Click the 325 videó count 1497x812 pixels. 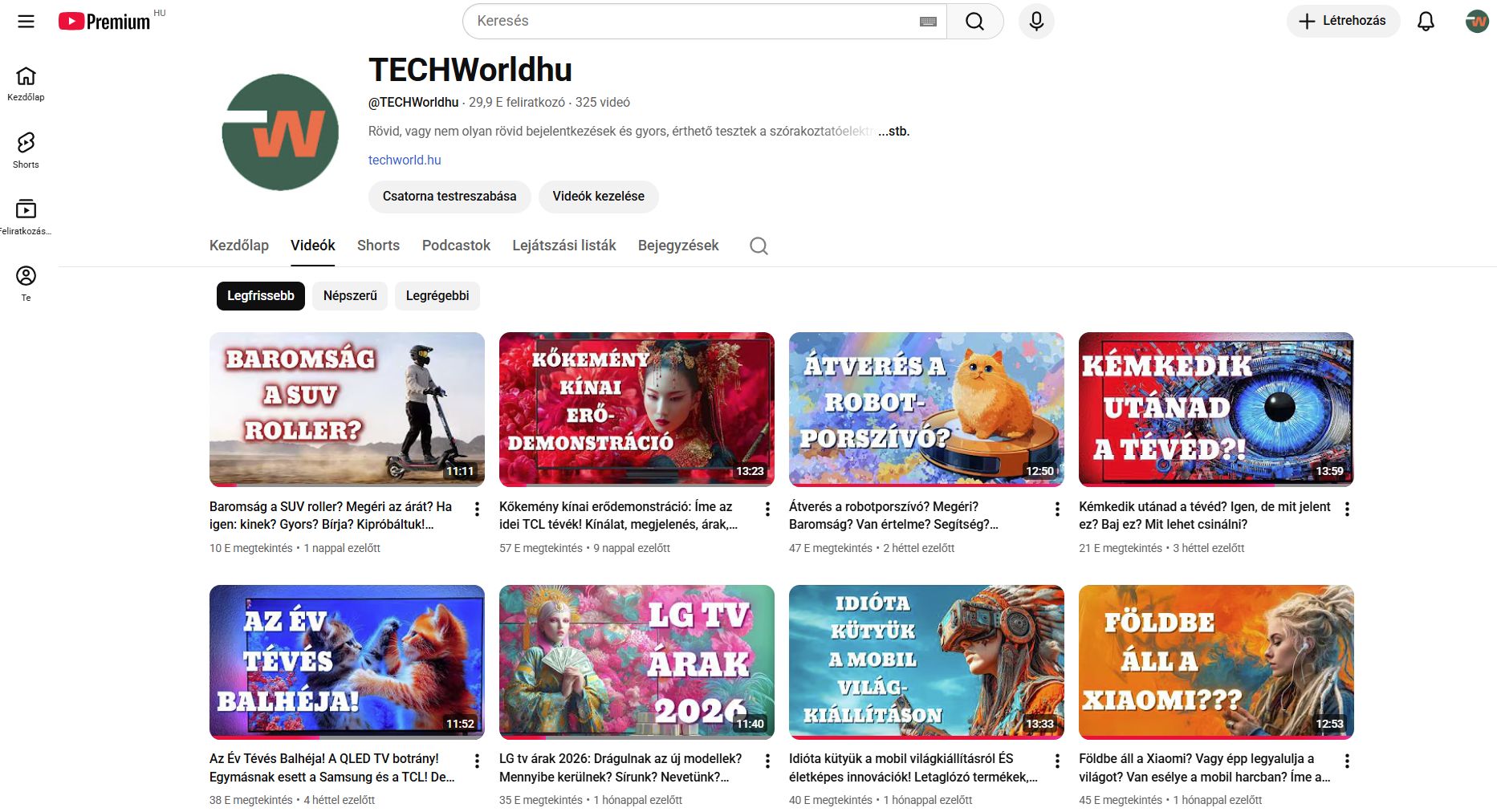pos(603,103)
